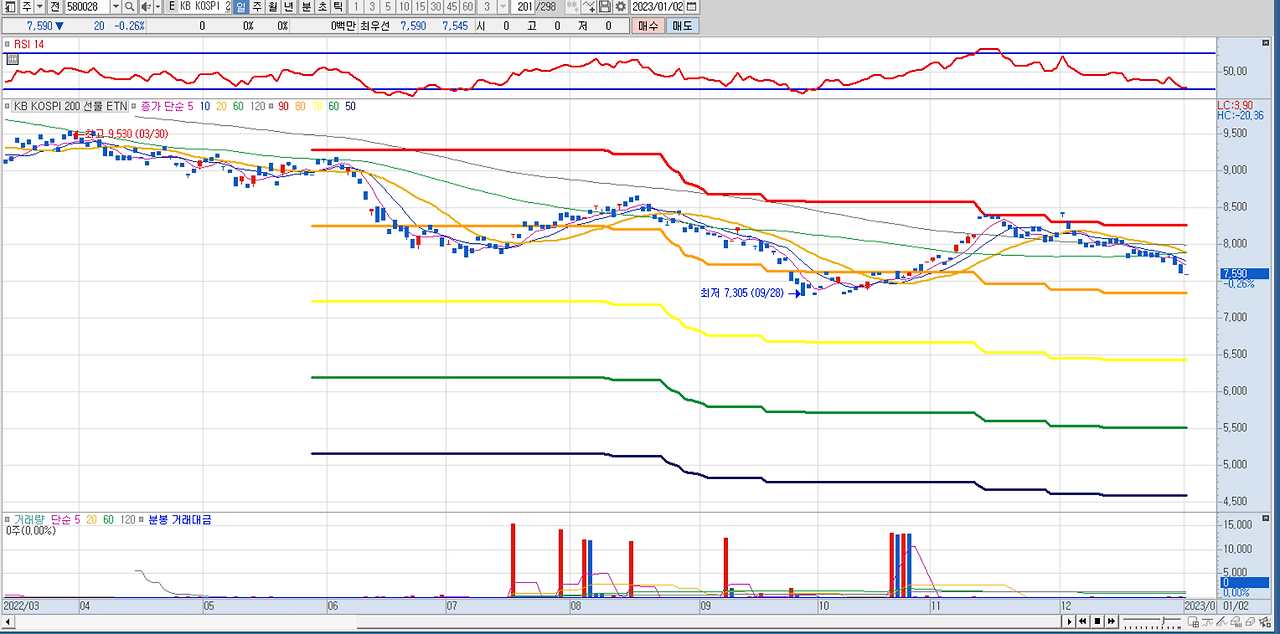Click the fast-forward replay button at bottom
This screenshot has width=1280, height=634.
coord(1111,622)
